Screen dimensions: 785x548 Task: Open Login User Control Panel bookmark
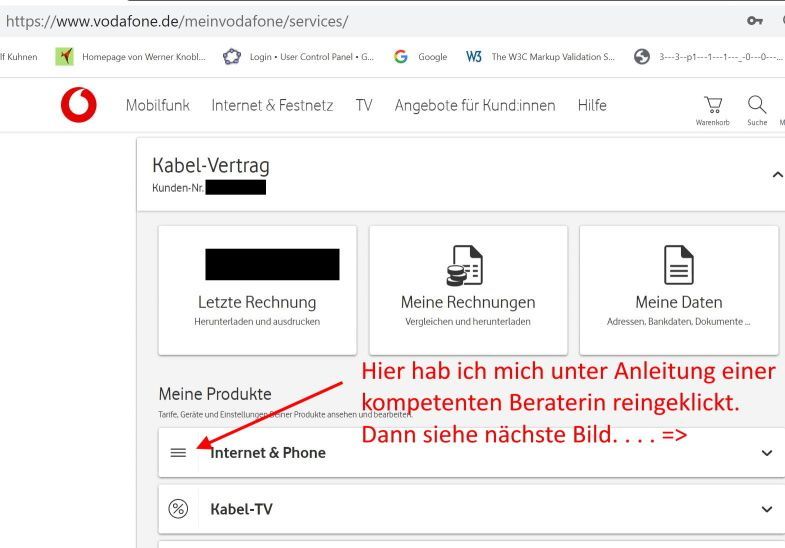pos(298,57)
